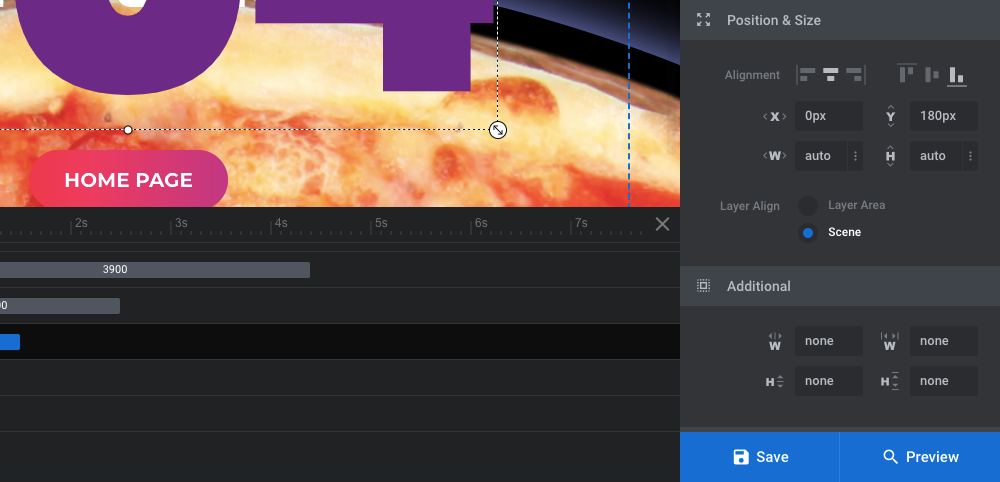Click the Additional section icon
1000x482 pixels.
click(703, 286)
